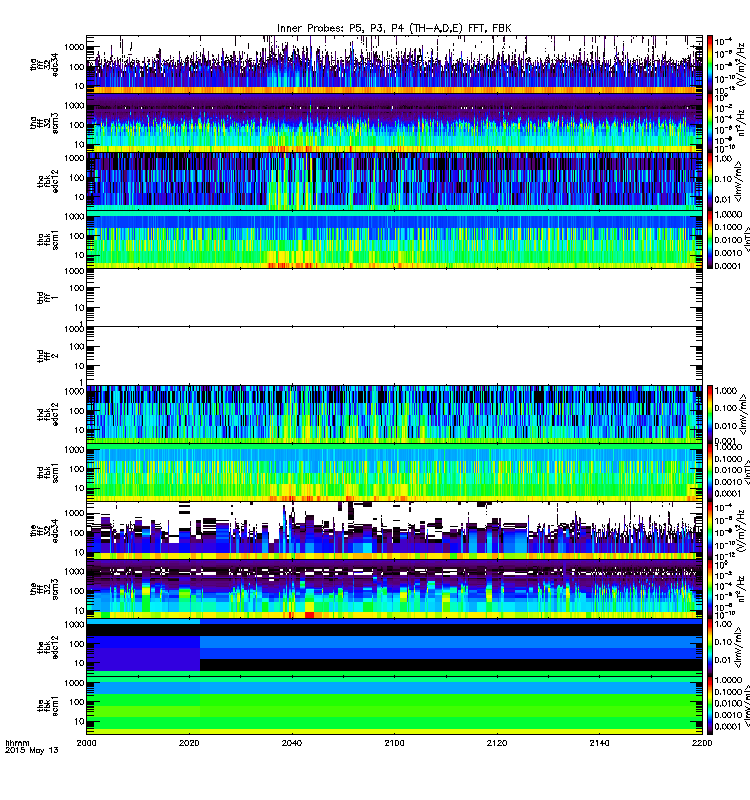Click inside the the fbk scm1 spectrogram

click(x=394, y=706)
